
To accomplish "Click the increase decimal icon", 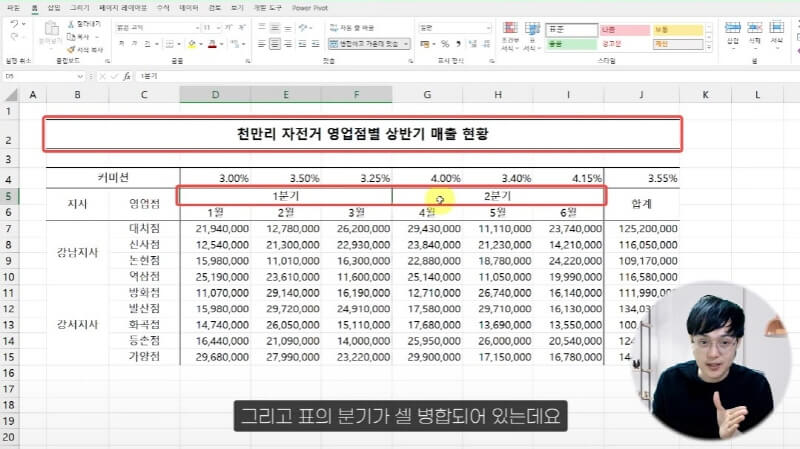I will [473, 44].
